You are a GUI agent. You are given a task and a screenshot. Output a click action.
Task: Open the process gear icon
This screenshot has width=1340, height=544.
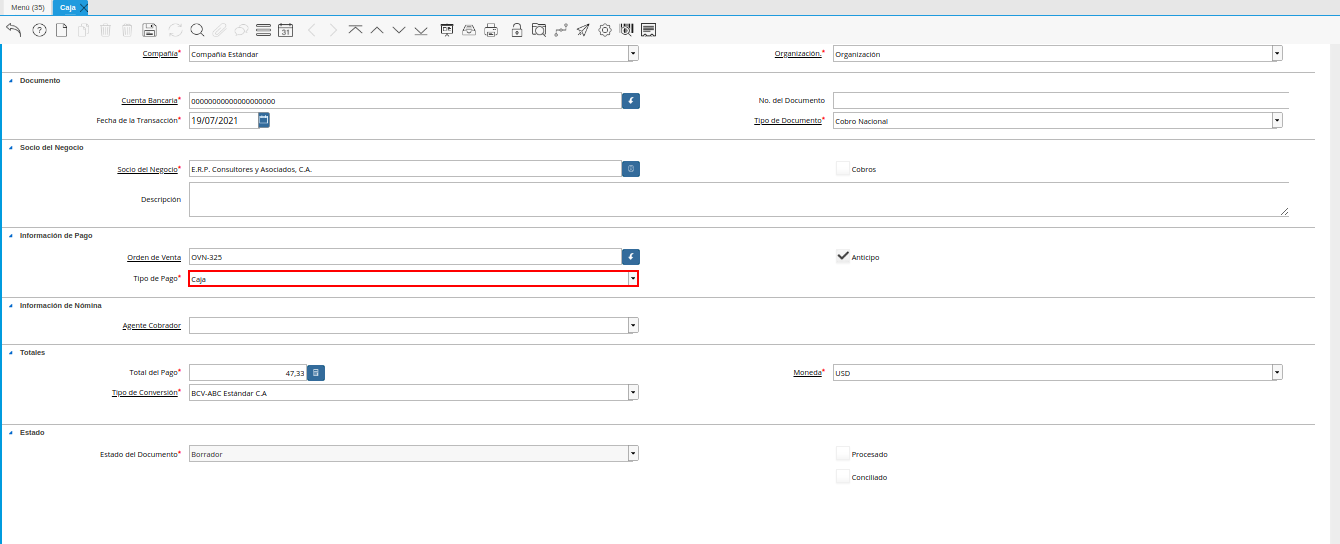click(605, 30)
